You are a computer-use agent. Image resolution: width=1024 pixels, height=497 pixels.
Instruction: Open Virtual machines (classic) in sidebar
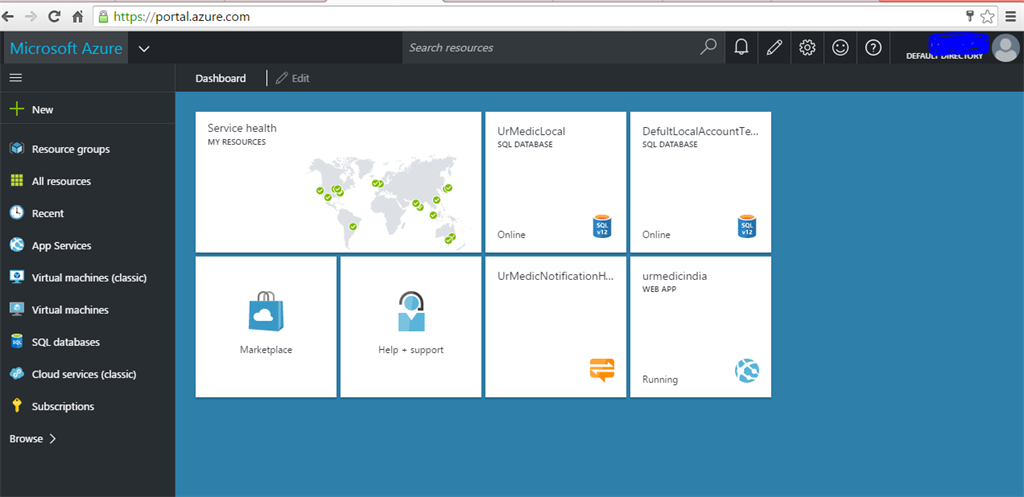pos(88,278)
